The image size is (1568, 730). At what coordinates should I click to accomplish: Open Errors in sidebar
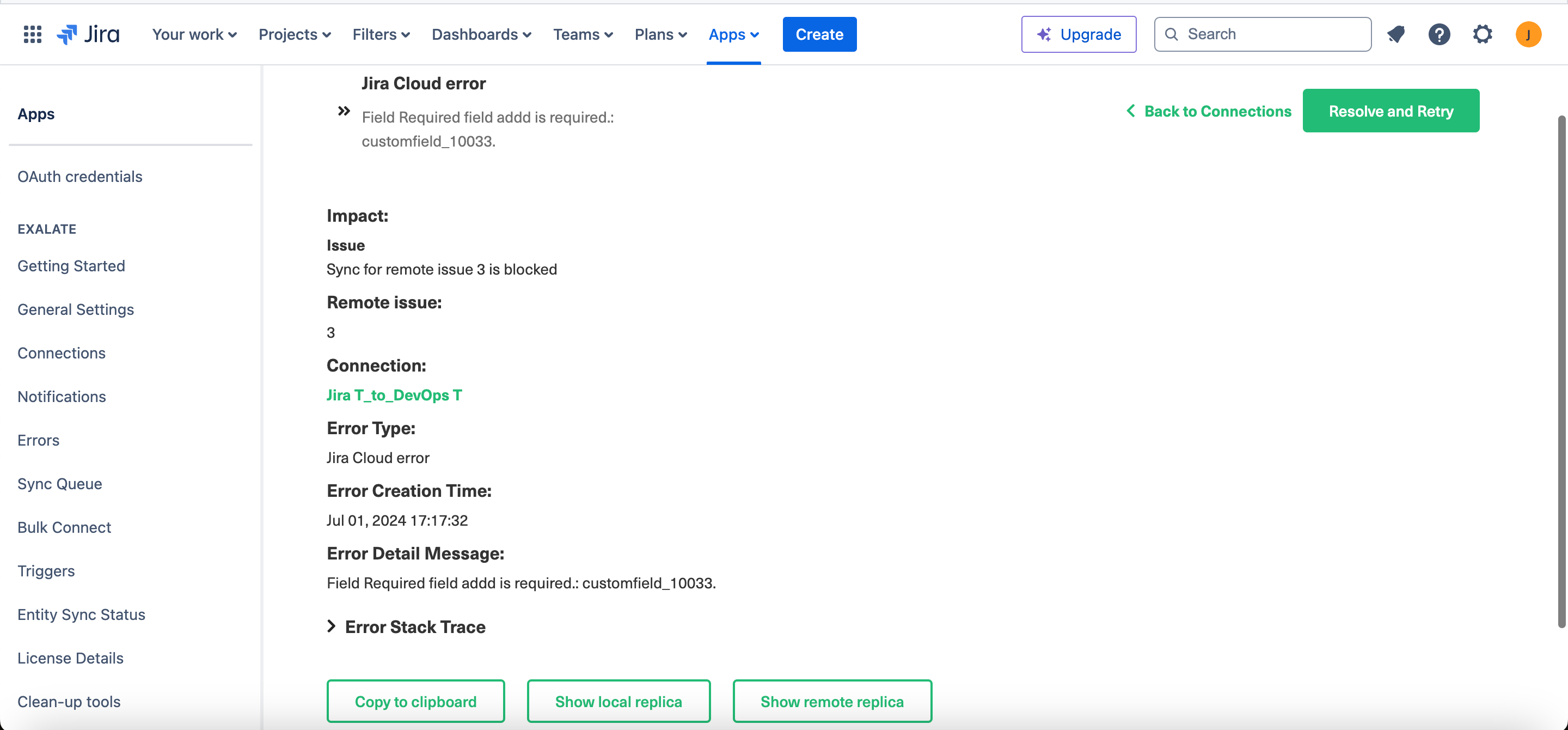tap(38, 440)
